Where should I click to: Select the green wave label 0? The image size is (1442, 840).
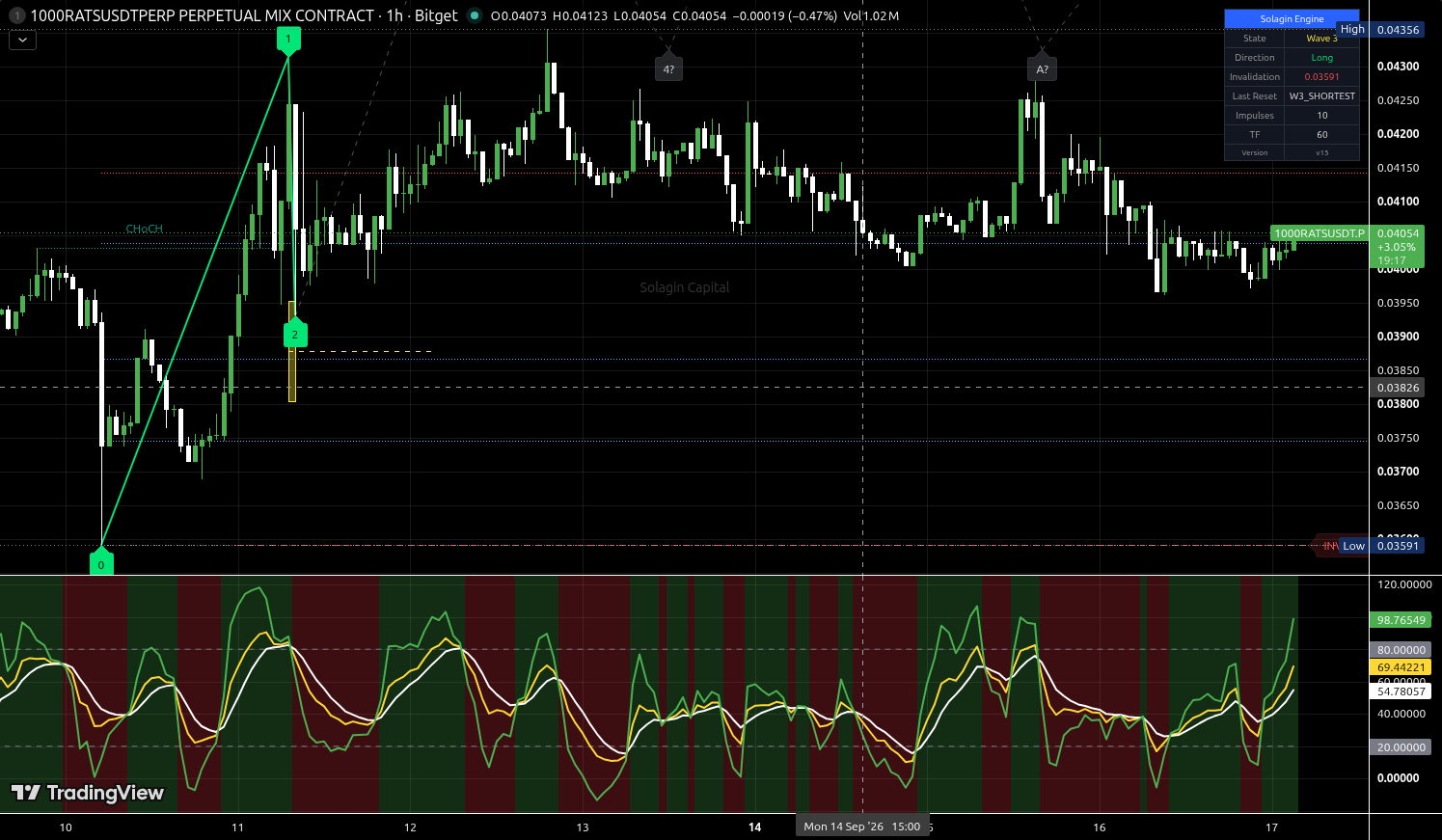pos(101,563)
